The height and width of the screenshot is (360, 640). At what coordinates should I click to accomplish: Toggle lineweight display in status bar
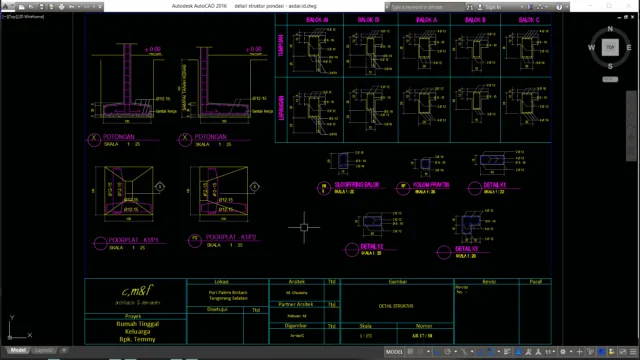pyautogui.click(x=507, y=352)
